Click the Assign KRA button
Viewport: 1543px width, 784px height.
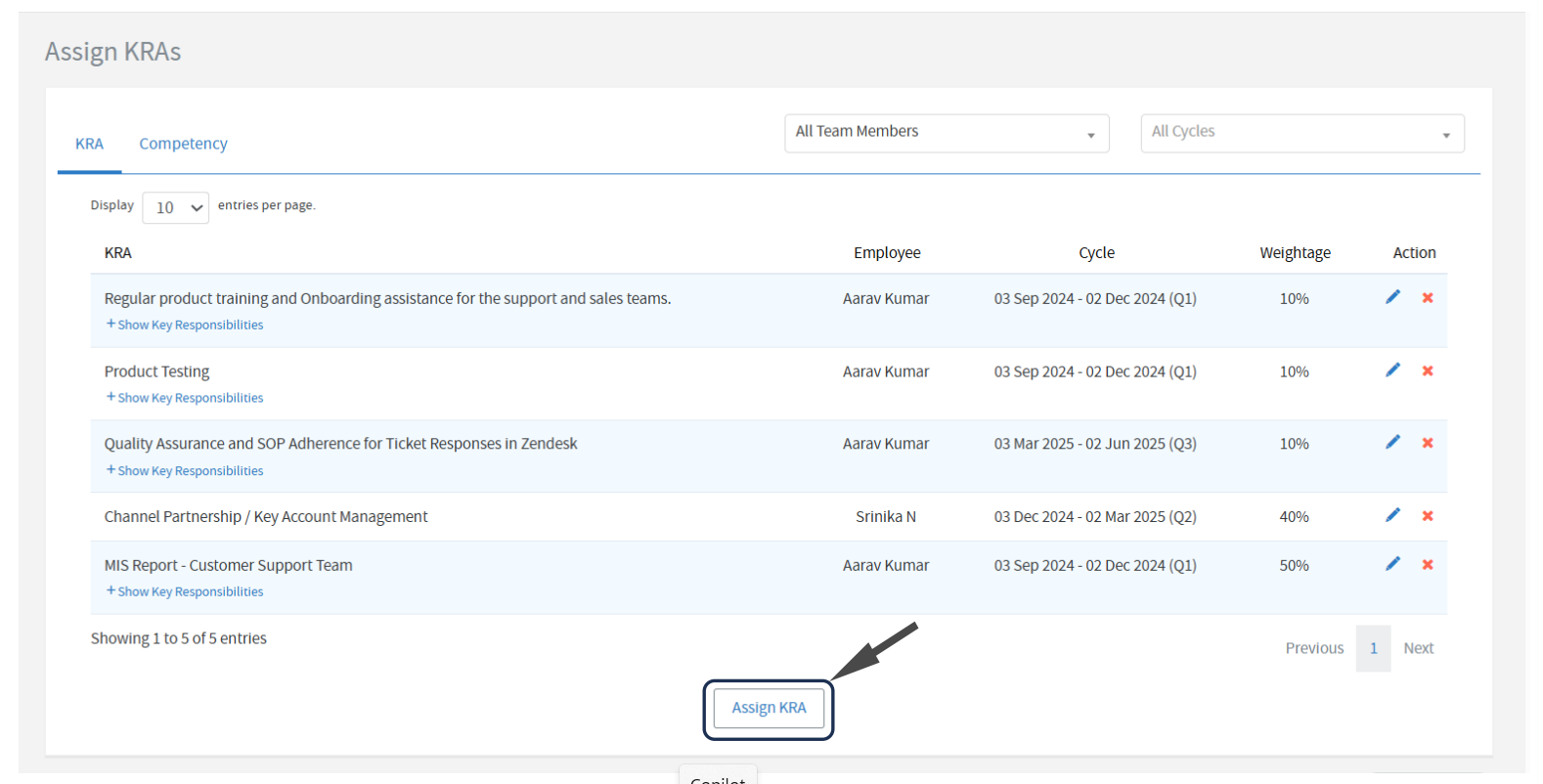[x=769, y=708]
